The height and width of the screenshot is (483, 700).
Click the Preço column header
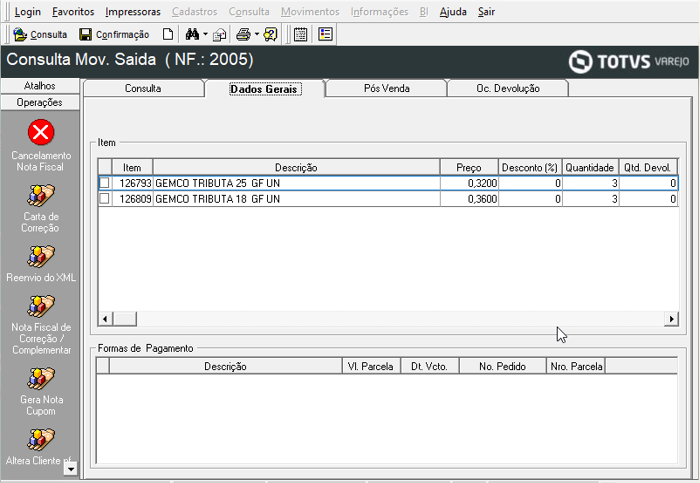point(469,167)
